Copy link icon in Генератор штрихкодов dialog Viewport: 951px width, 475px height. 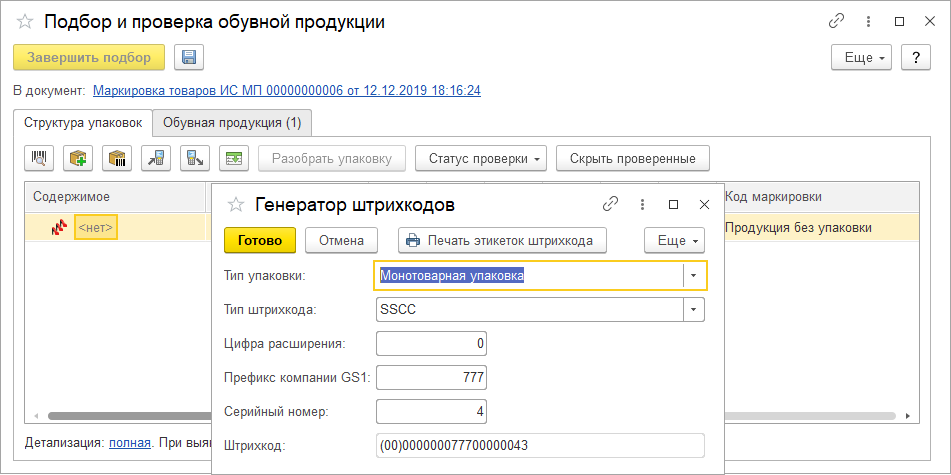(610, 204)
